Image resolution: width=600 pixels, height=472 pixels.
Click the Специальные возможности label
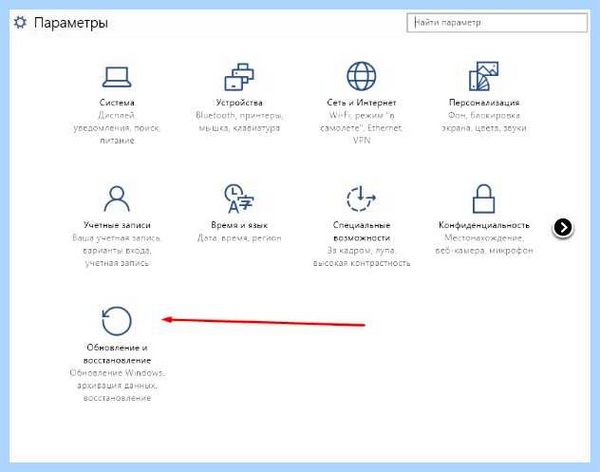361,231
